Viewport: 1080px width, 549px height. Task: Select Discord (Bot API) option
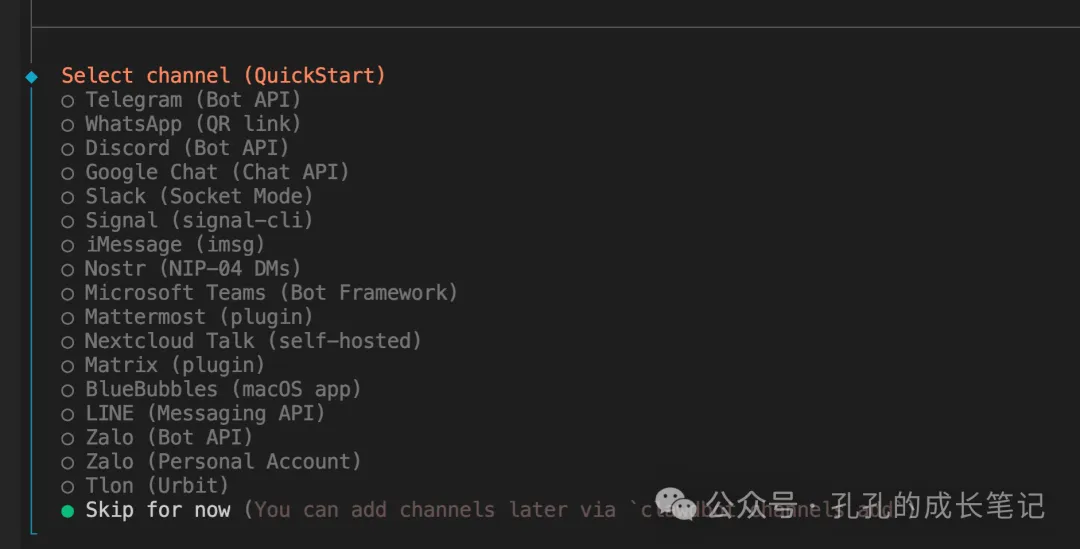[186, 148]
